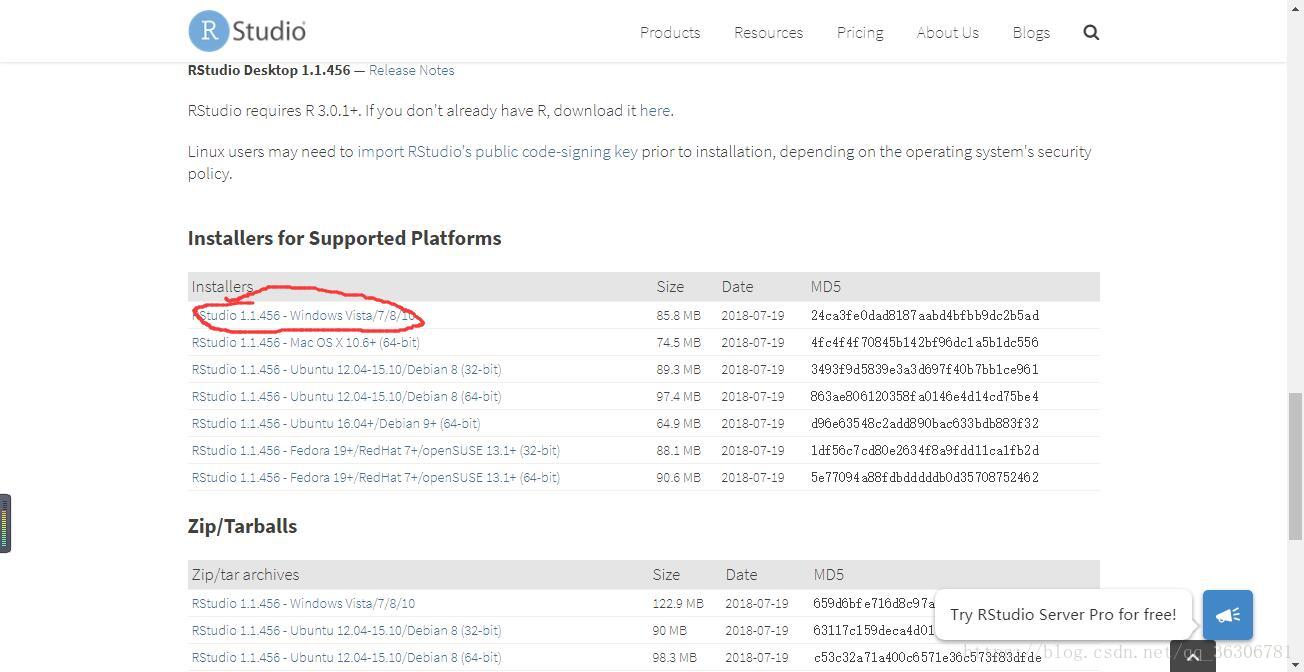Open import RStudio's public code-signing key link

[x=497, y=151]
